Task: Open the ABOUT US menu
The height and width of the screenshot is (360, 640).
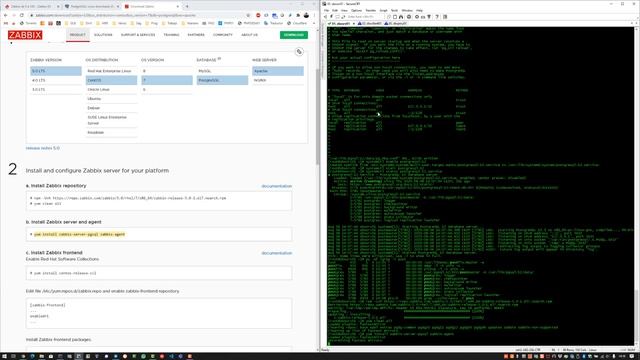Action: click(249, 35)
